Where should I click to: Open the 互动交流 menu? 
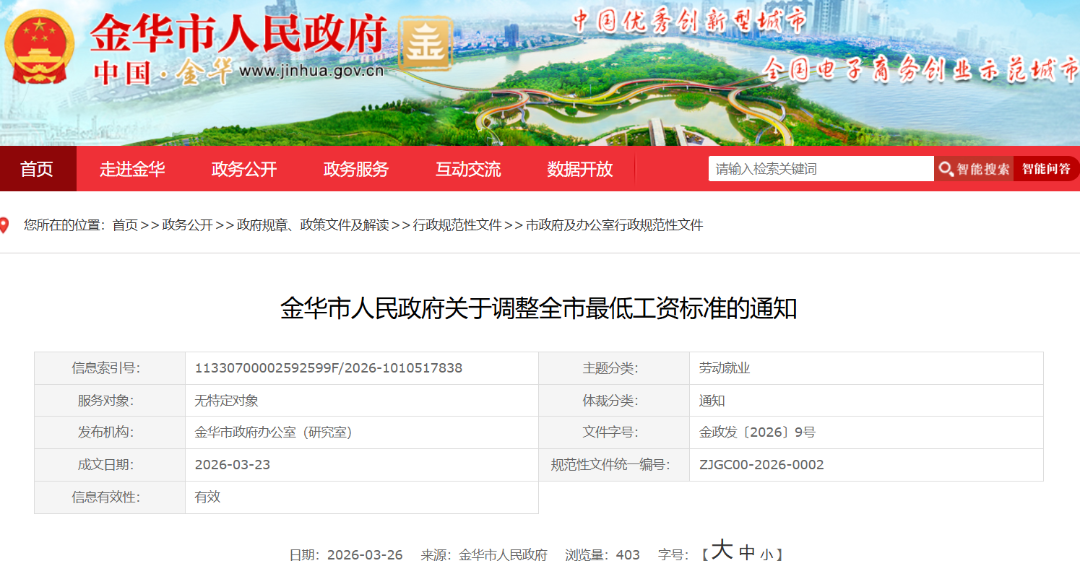(x=468, y=169)
